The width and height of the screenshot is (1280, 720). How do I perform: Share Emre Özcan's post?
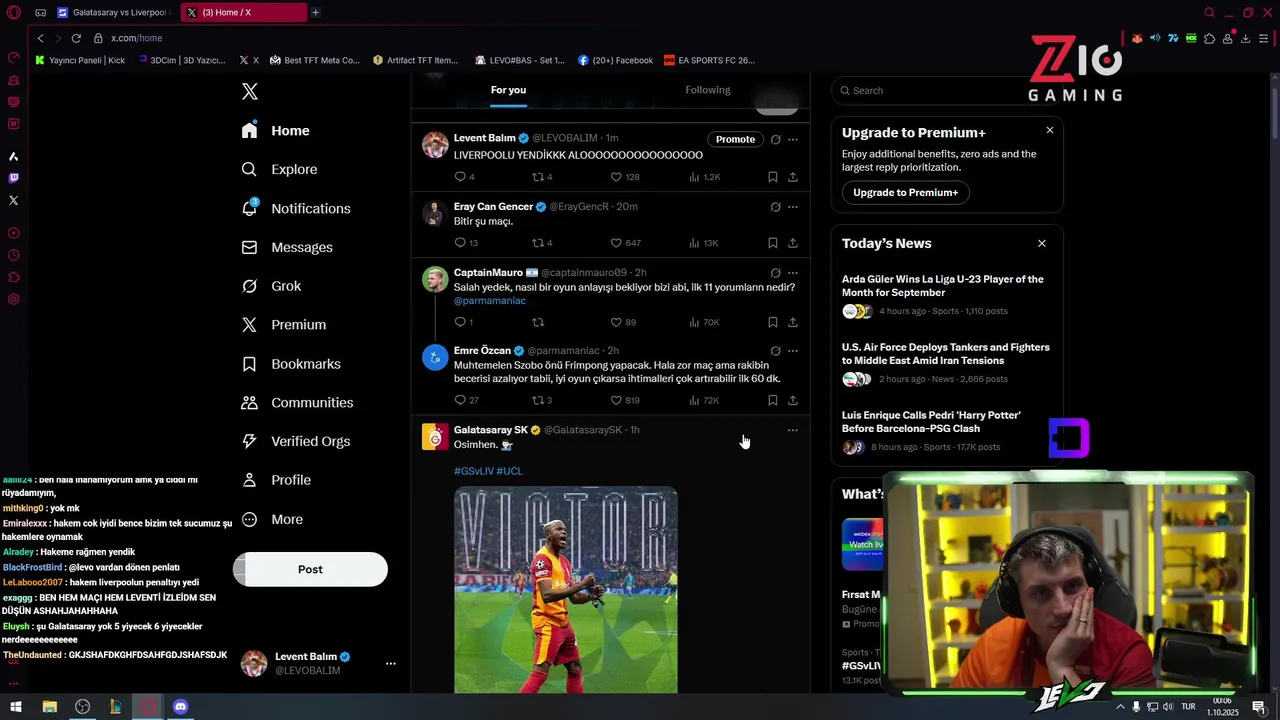click(x=793, y=400)
